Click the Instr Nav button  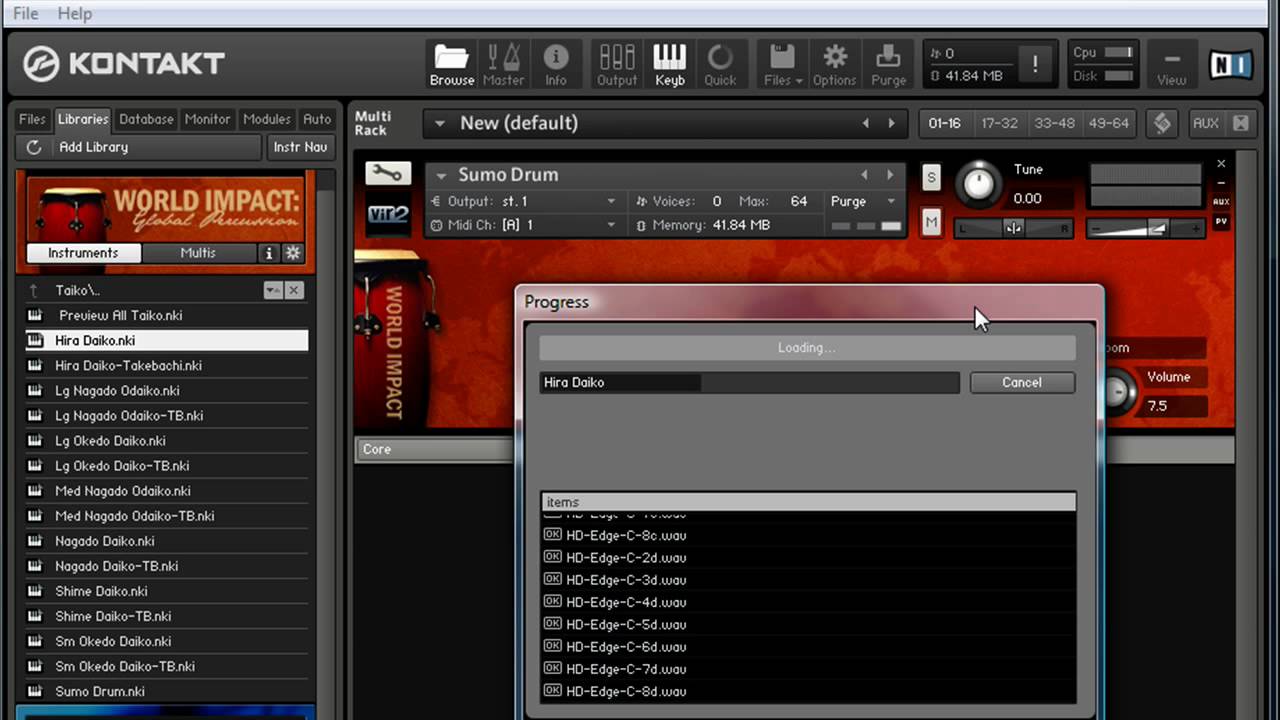click(x=300, y=147)
